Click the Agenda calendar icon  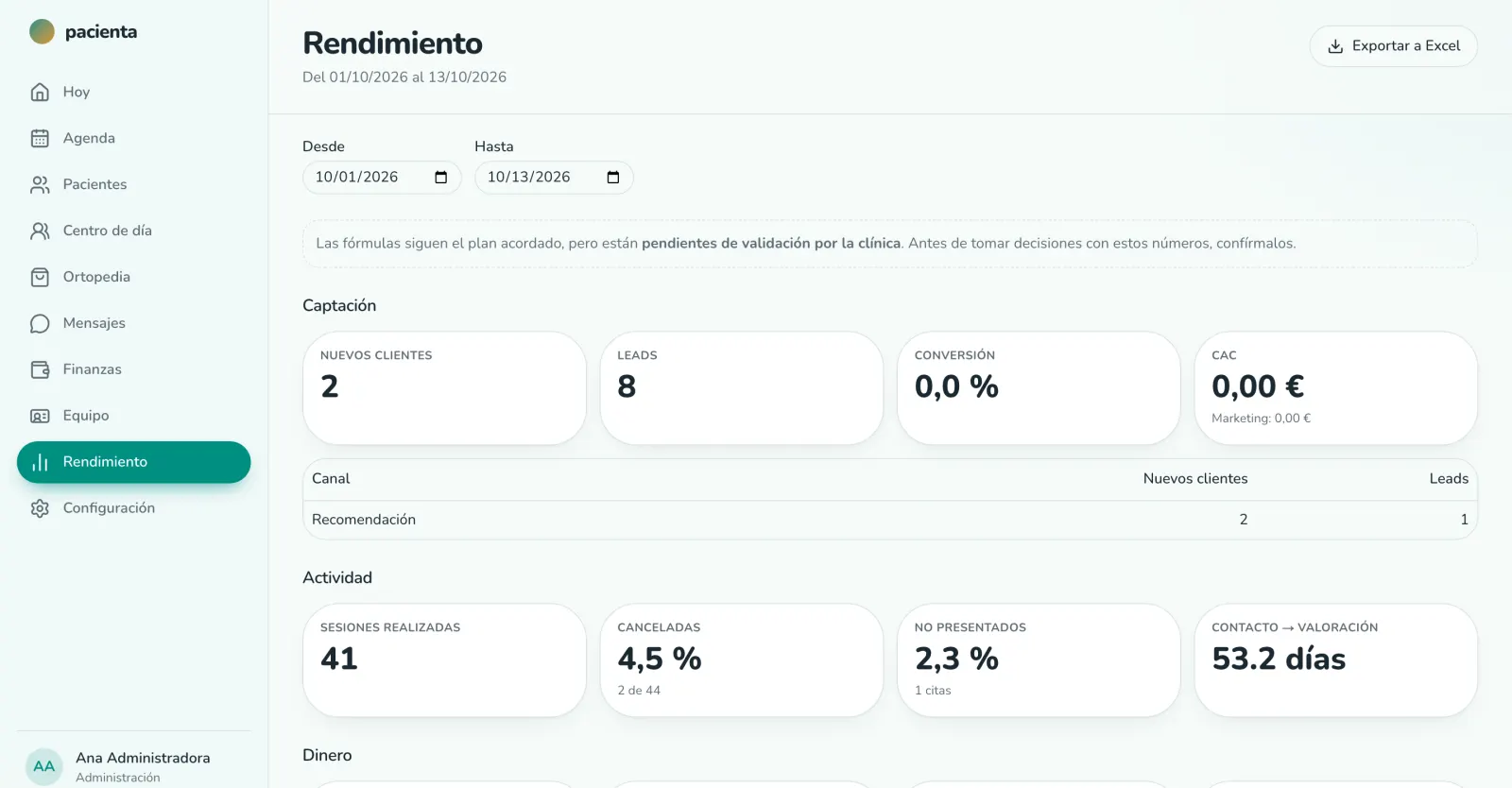(40, 138)
